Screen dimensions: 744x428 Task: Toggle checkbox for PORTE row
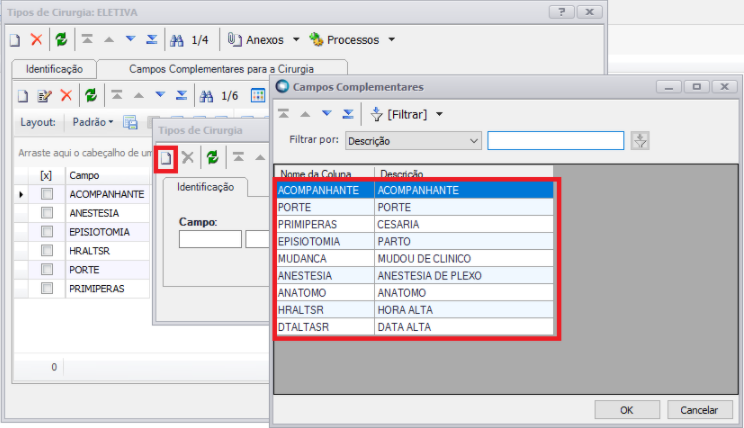click(47, 270)
